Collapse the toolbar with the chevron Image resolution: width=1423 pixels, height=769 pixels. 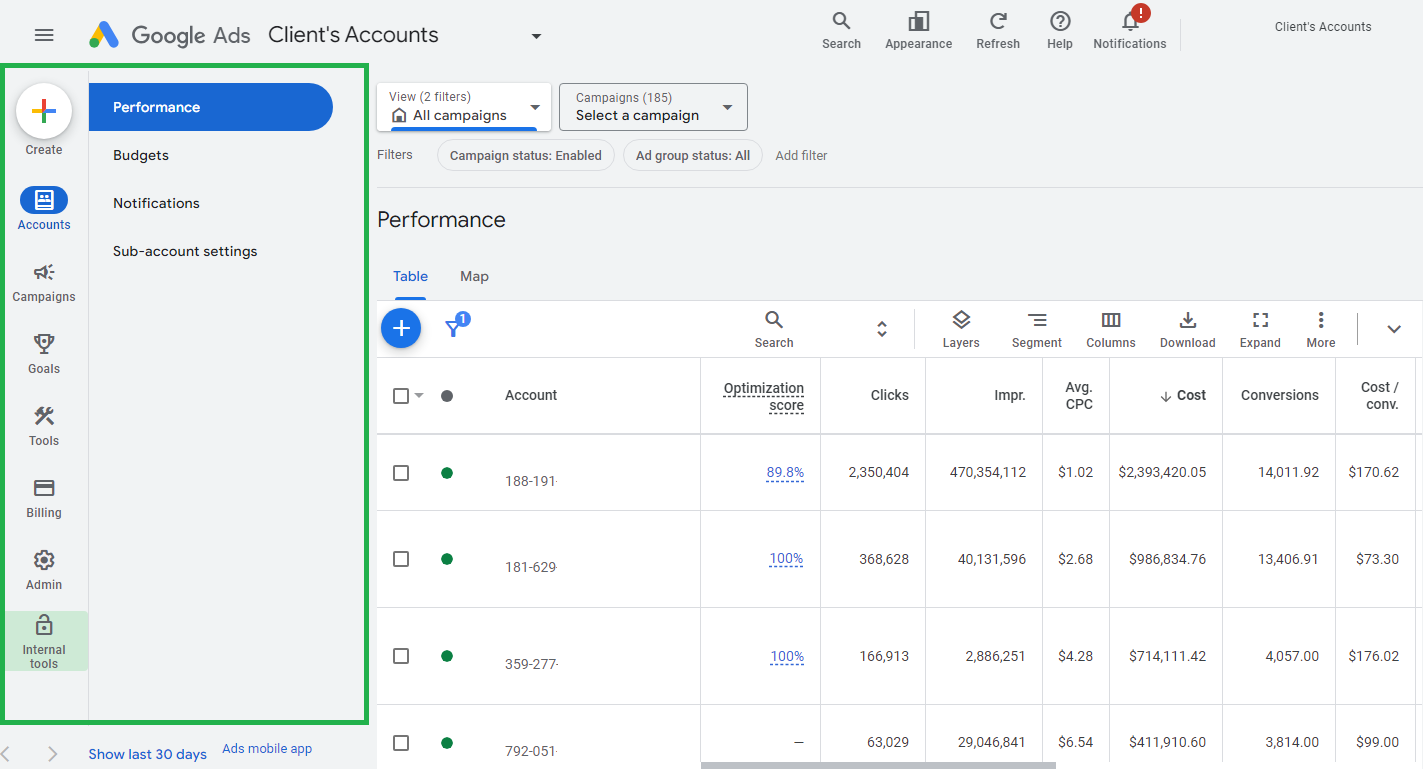[x=1394, y=329]
